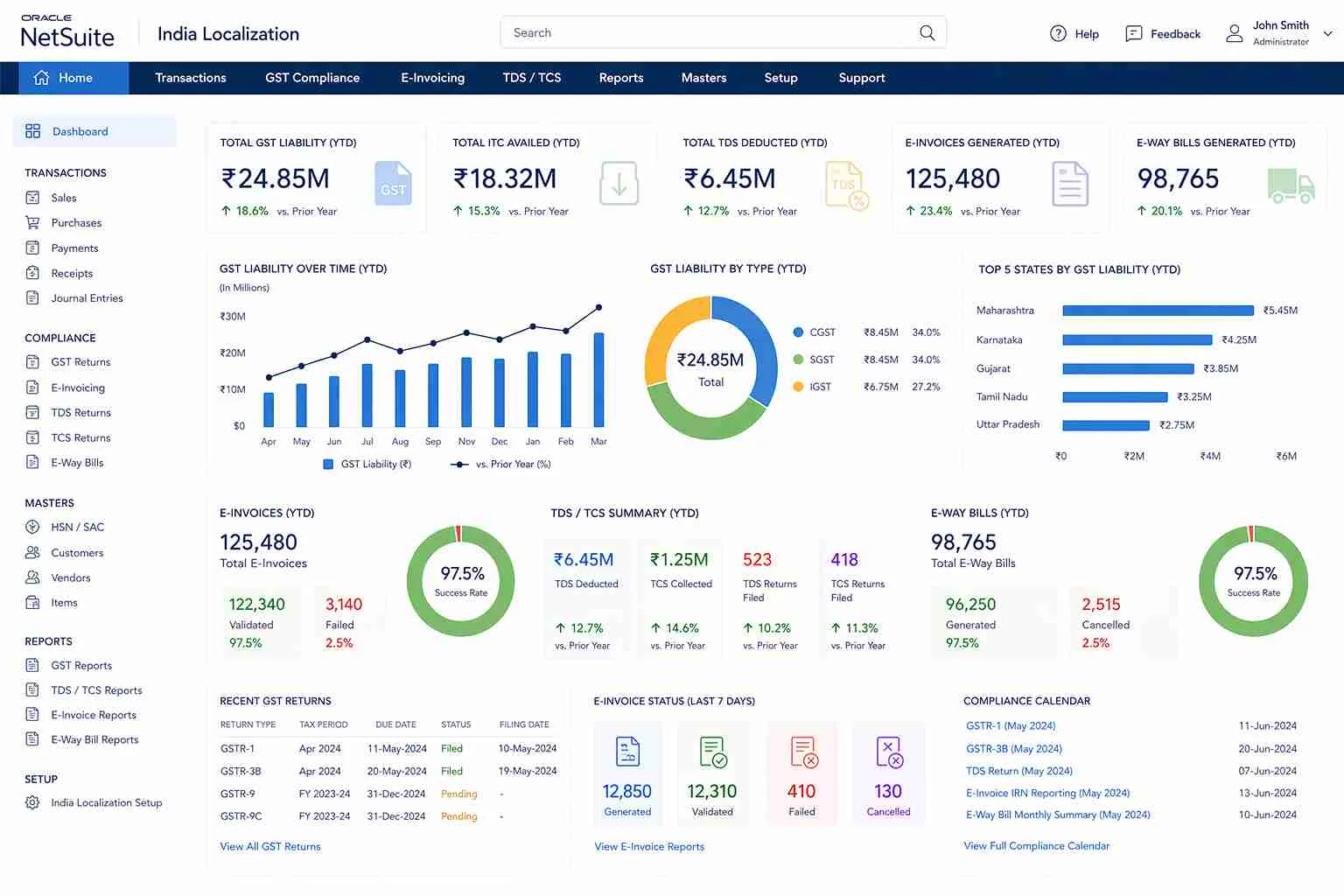
Task: Click the GST document icon on liability card
Action: [393, 183]
